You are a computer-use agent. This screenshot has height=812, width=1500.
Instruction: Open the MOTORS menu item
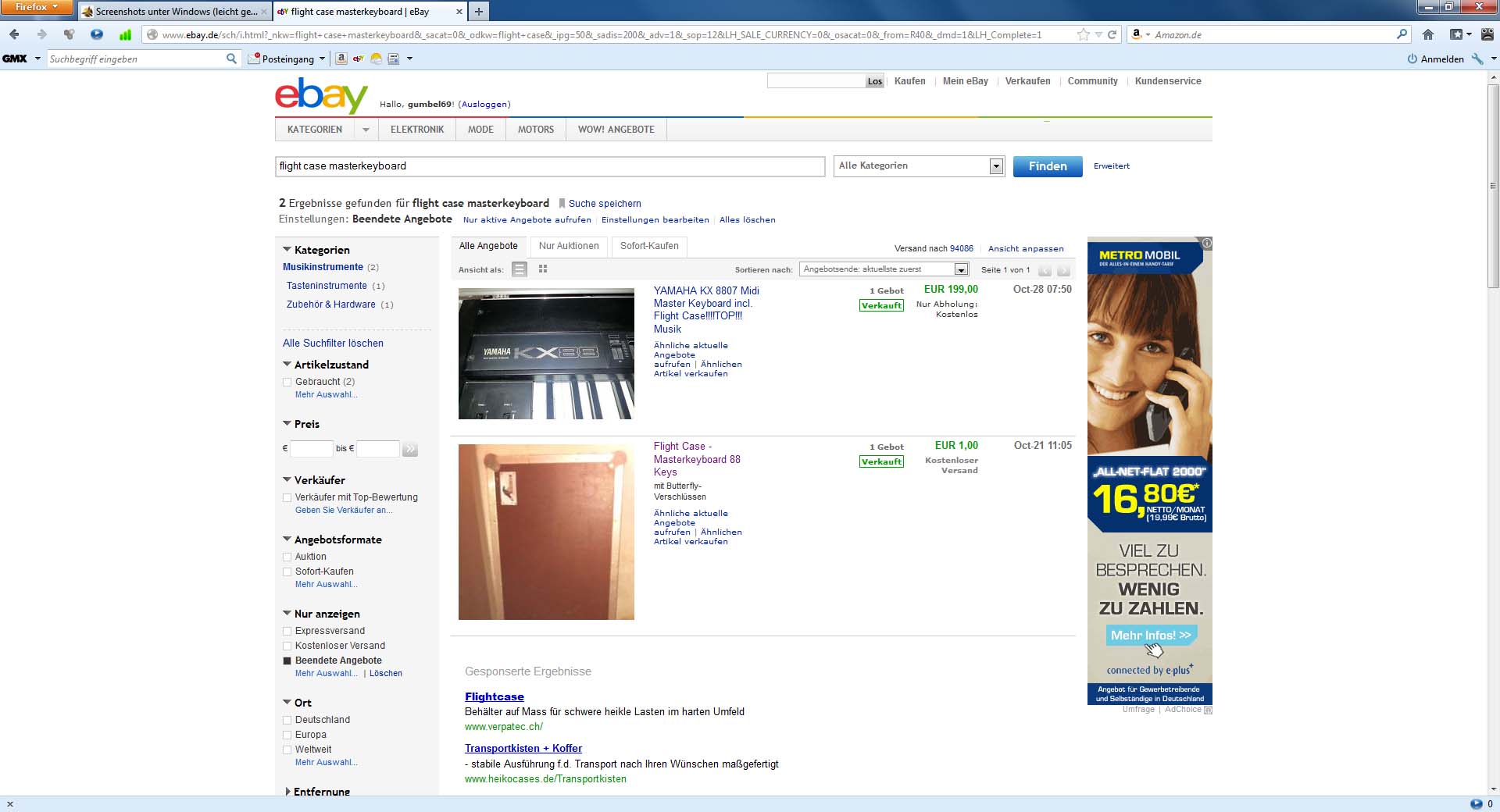click(x=536, y=130)
